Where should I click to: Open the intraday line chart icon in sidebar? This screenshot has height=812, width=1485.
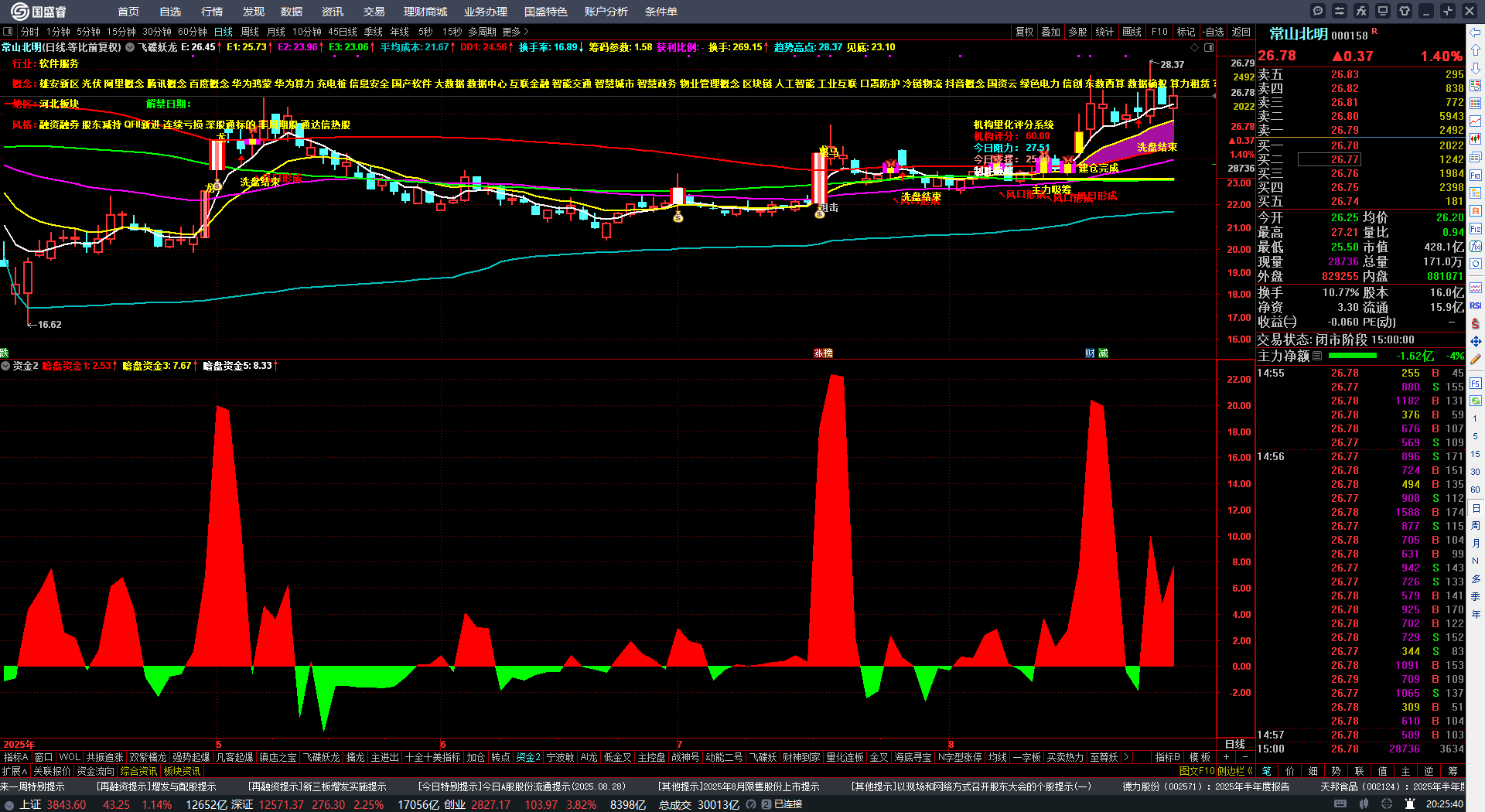(1476, 121)
